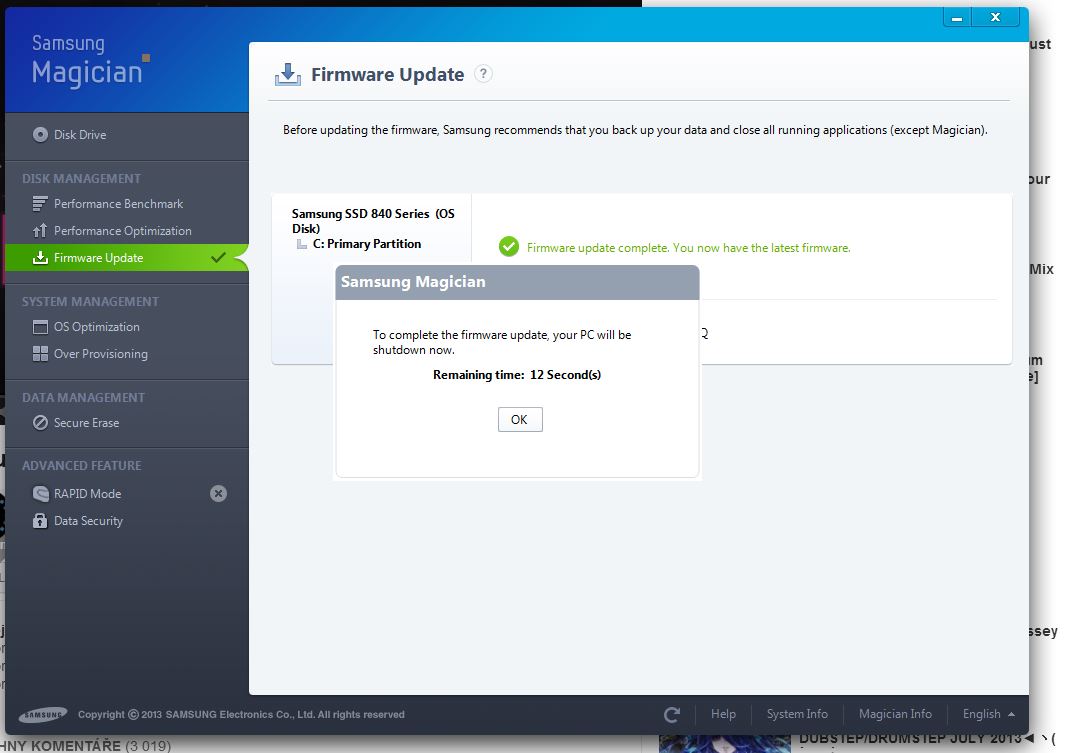Go to Performance Optimization
This screenshot has width=1082, height=753.
pos(123,231)
